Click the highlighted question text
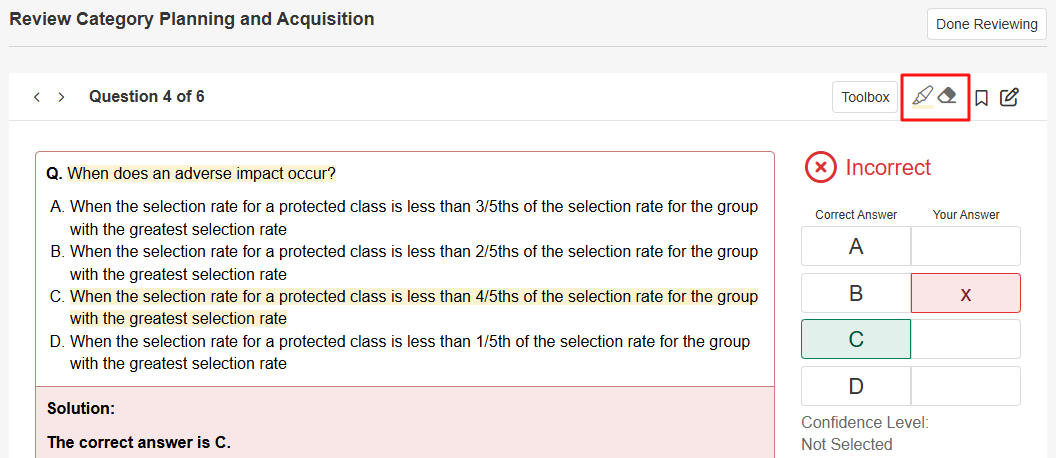1056x458 pixels. [x=201, y=174]
